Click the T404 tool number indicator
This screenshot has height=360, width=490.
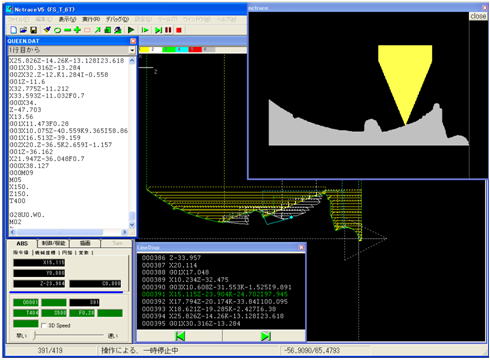pos(26,313)
